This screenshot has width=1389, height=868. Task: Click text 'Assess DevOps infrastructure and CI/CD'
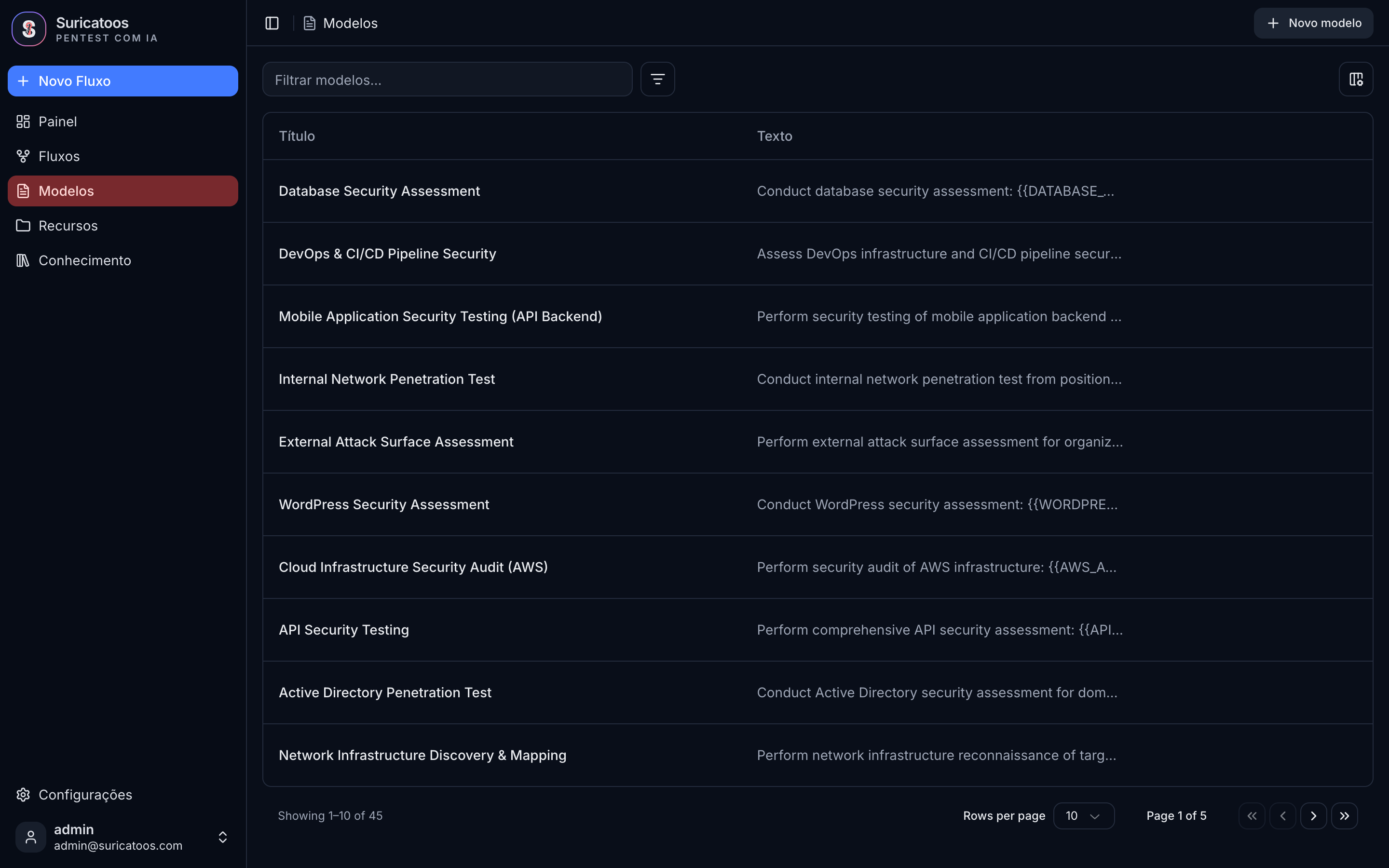pyautogui.click(x=887, y=254)
